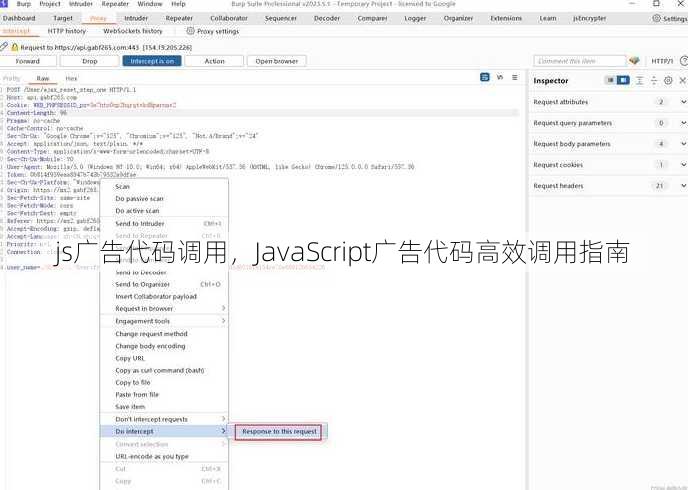Image resolution: width=688 pixels, height=490 pixels.
Task: Select Do passive scan
Action: click(164, 199)
